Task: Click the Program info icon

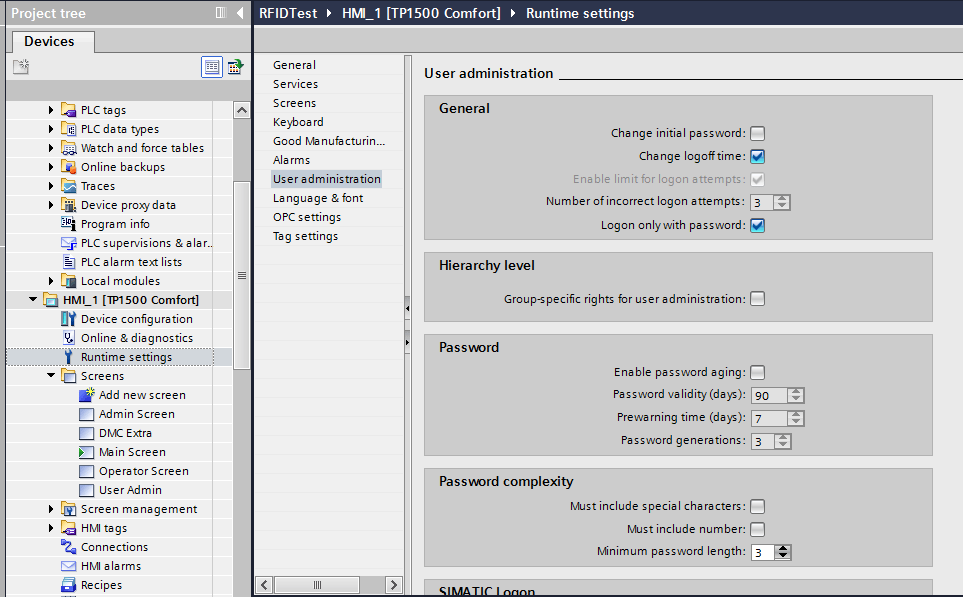Action: [69, 224]
